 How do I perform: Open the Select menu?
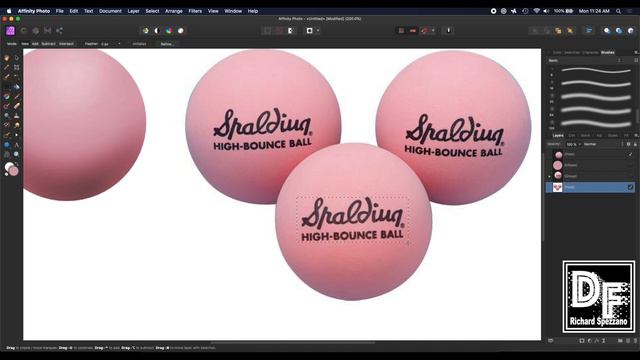(152, 11)
